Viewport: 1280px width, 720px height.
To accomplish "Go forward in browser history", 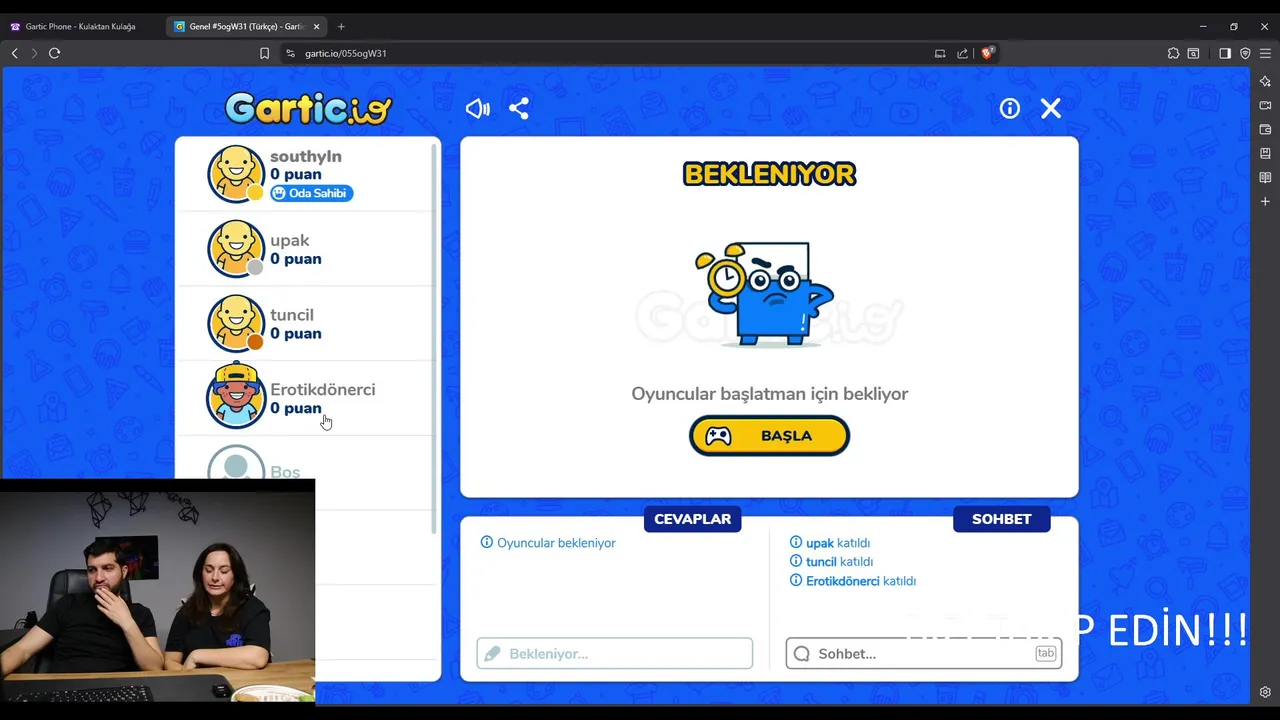I will click(34, 53).
